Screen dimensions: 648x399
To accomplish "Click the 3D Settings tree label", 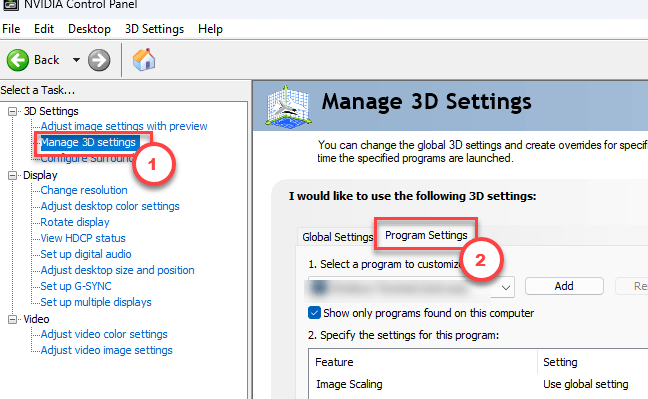I will [x=51, y=111].
